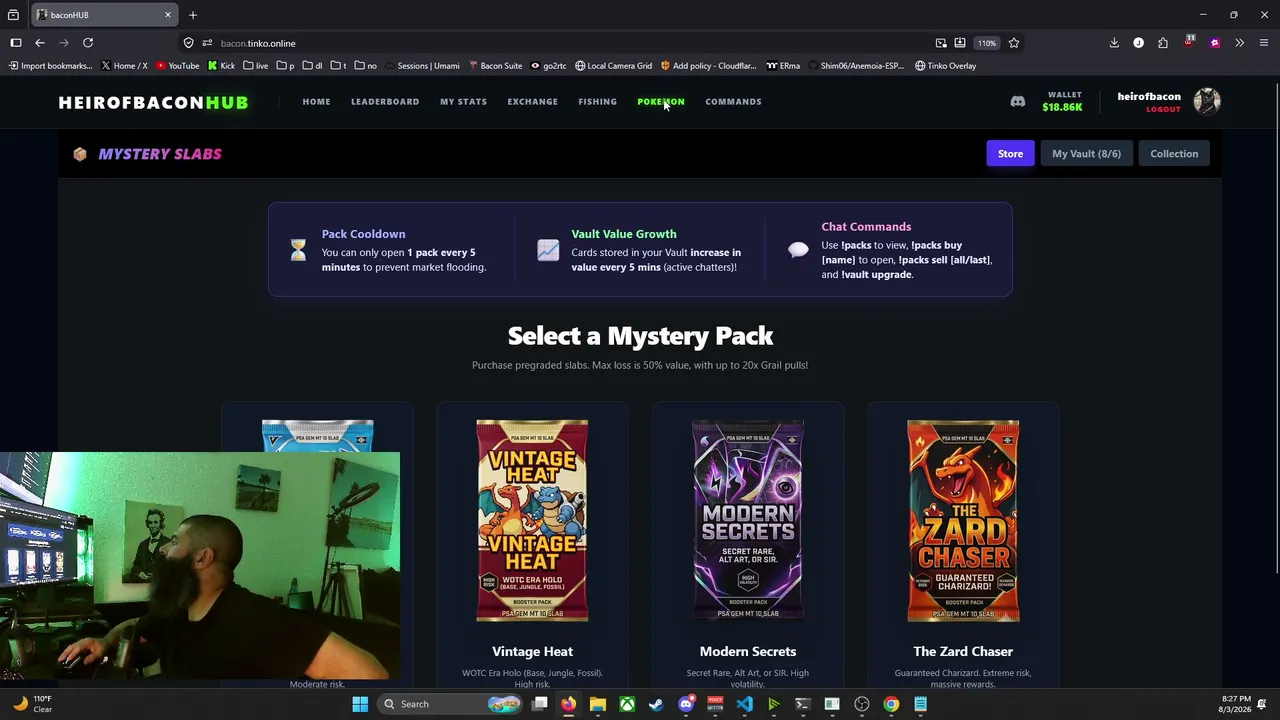The height and width of the screenshot is (720, 1280).
Task: Go to the HOME nav item
Action: [316, 101]
